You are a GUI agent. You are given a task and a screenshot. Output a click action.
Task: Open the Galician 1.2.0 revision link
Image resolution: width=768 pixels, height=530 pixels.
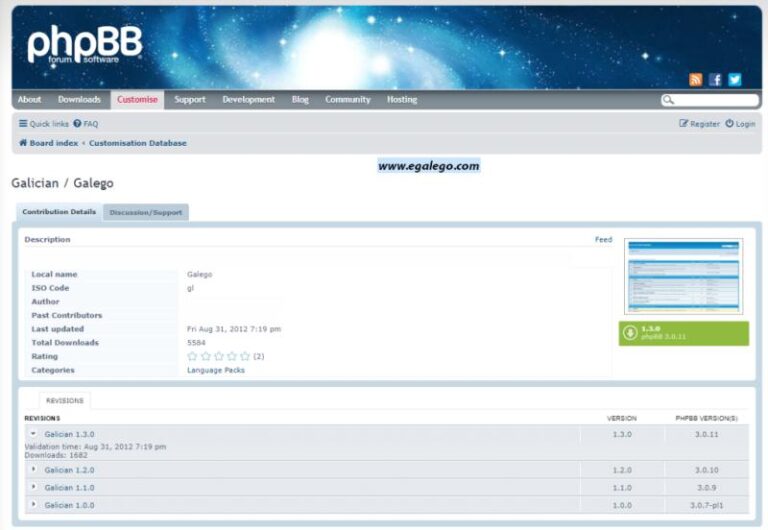[x=70, y=470]
